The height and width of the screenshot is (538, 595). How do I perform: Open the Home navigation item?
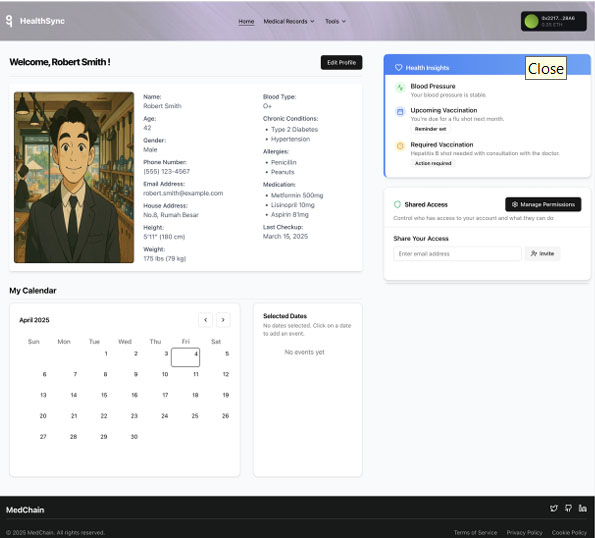coord(246,22)
